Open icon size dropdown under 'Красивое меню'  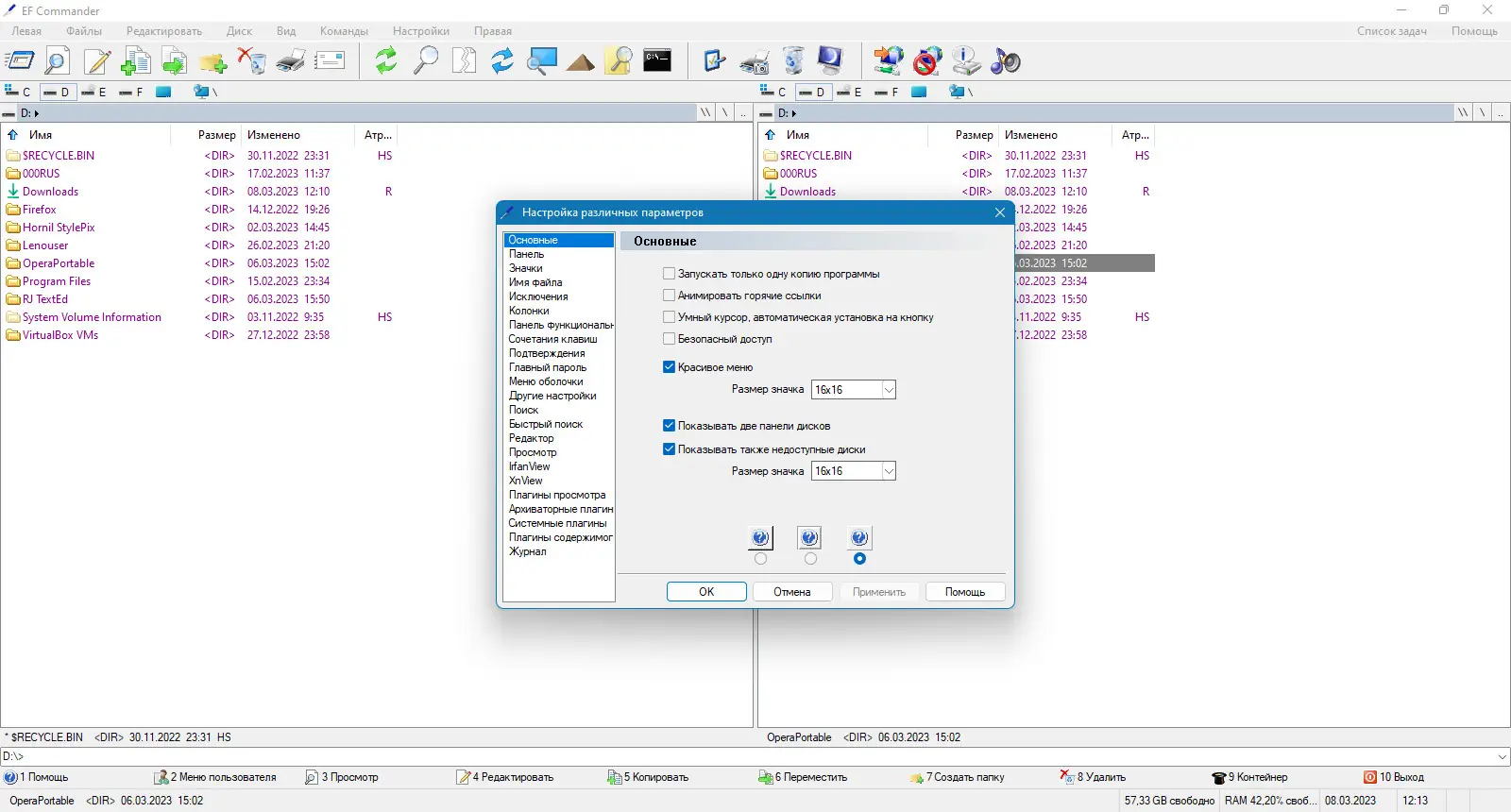pyautogui.click(x=889, y=390)
